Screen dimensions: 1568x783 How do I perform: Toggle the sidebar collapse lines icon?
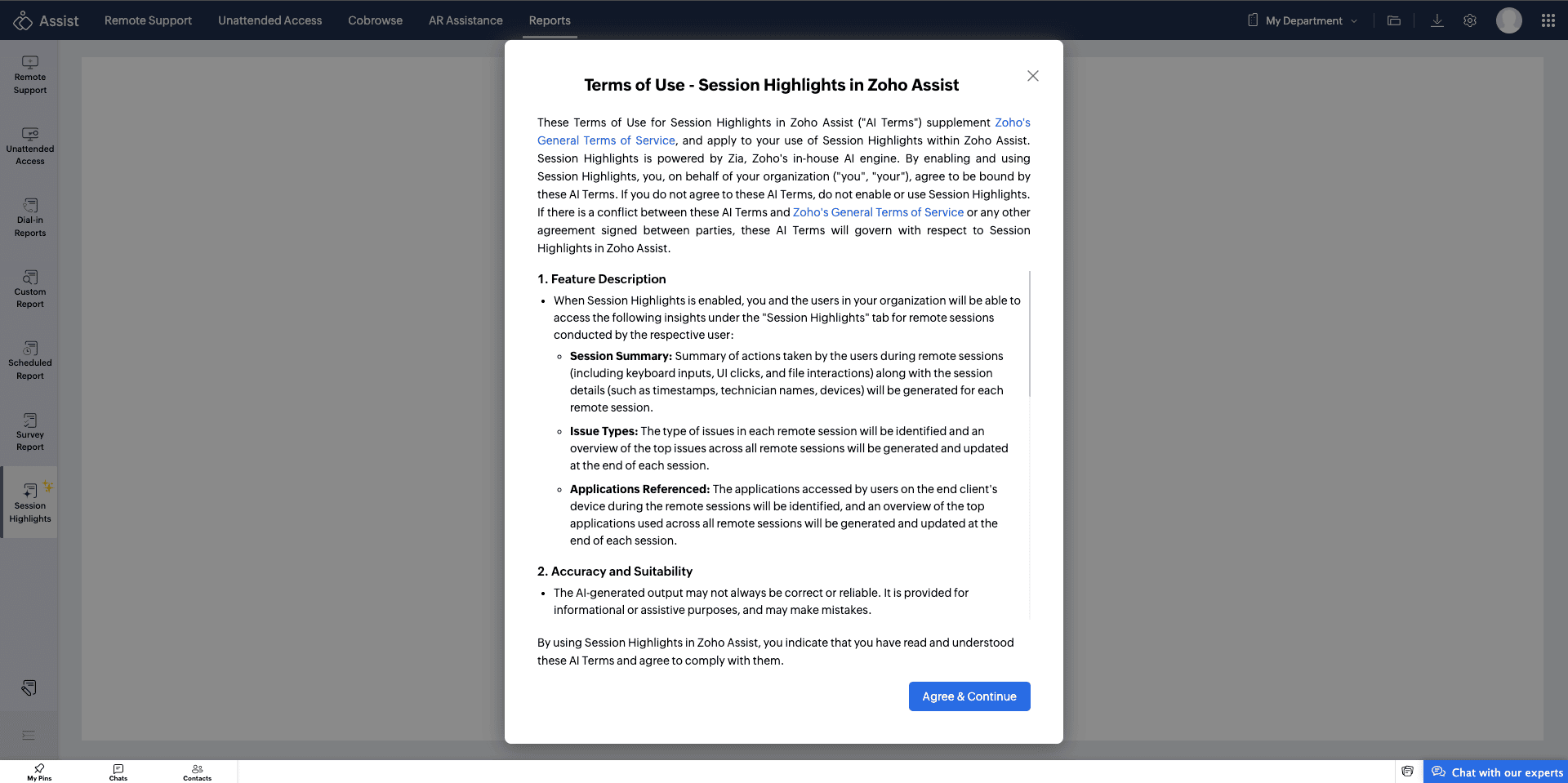(29, 735)
